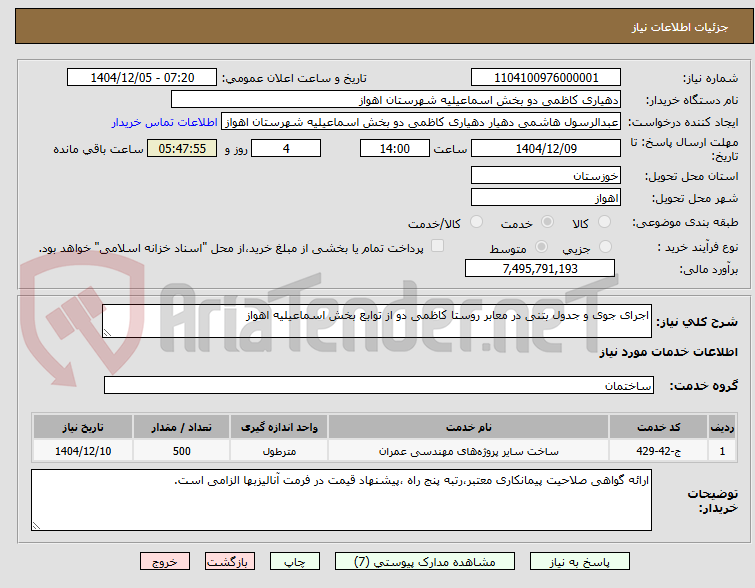Screen dimensions: 755x588
Task: Click the تاریخ نیاز column header
Action: coord(83,427)
